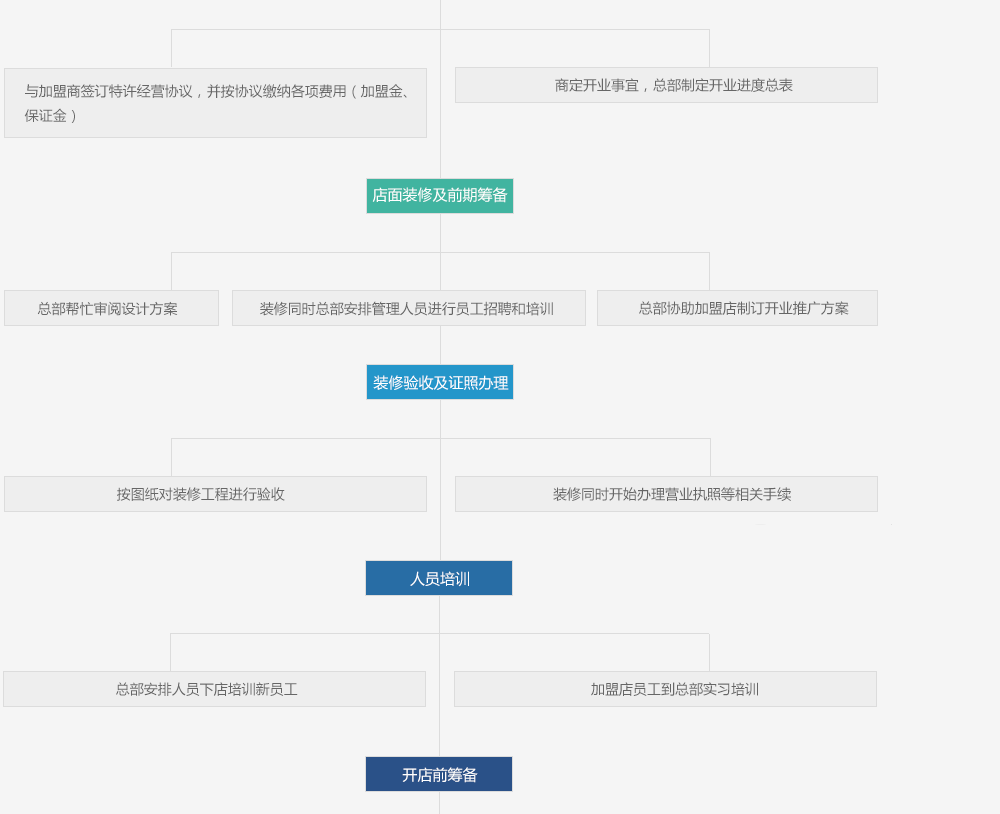Select the staff recruitment and training step box
Image resolution: width=1000 pixels, height=814 pixels.
[408, 308]
